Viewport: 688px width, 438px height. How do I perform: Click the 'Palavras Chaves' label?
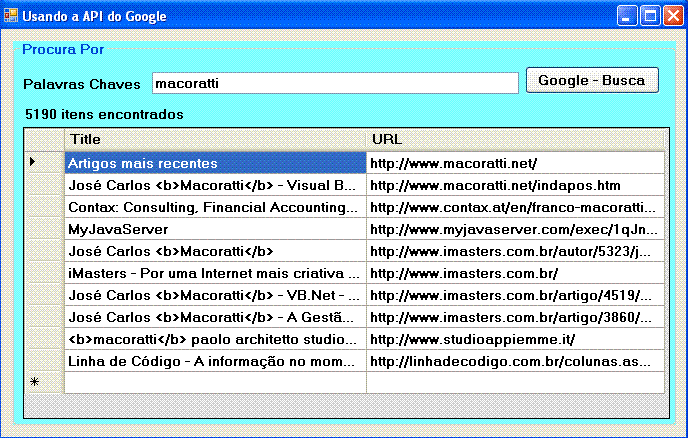click(82, 84)
